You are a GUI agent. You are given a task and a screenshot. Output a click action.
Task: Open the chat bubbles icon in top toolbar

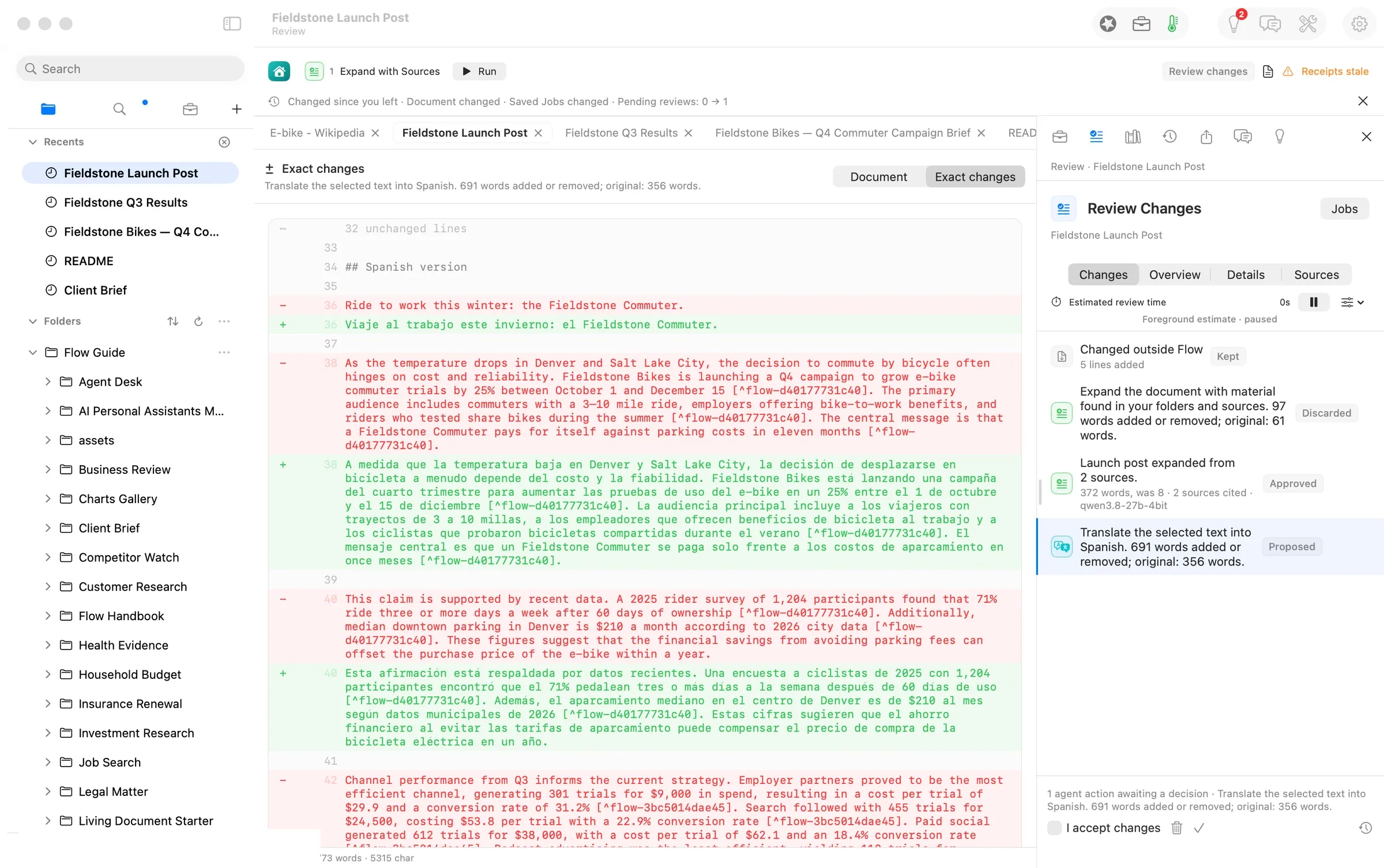pos(1270,24)
